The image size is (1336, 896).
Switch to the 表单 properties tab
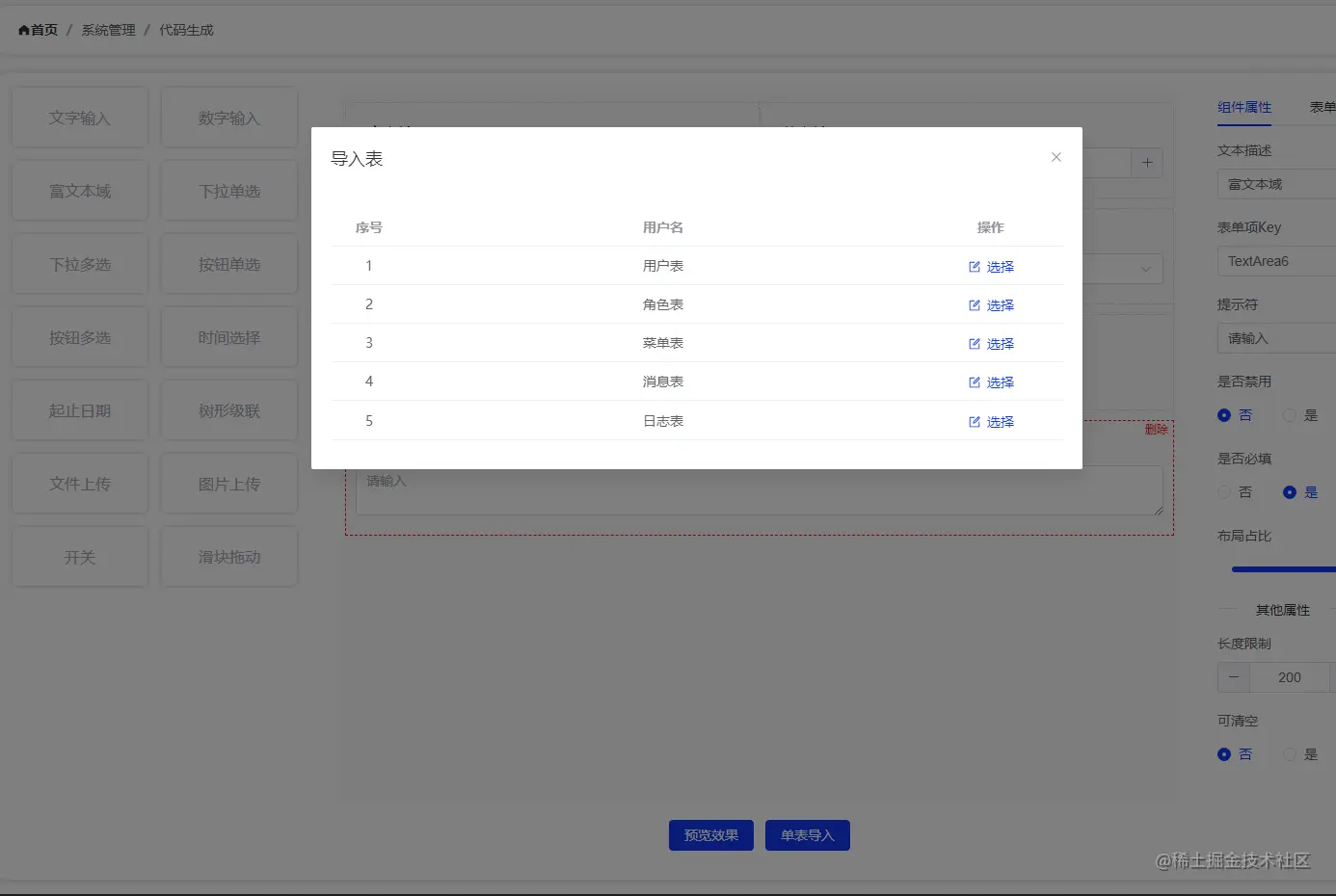(x=1323, y=107)
